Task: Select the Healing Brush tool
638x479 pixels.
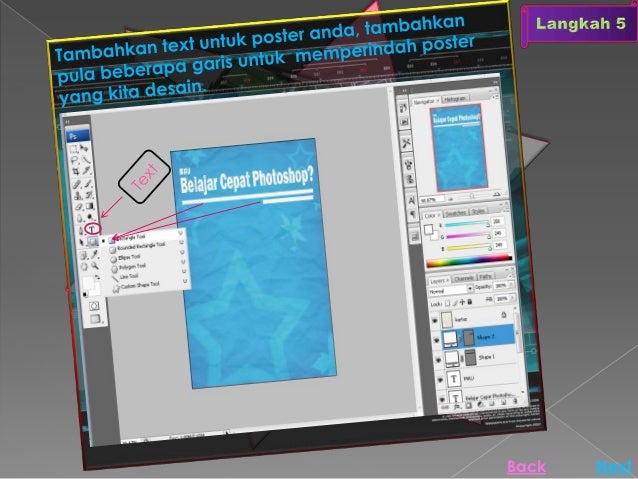Action: 76,185
